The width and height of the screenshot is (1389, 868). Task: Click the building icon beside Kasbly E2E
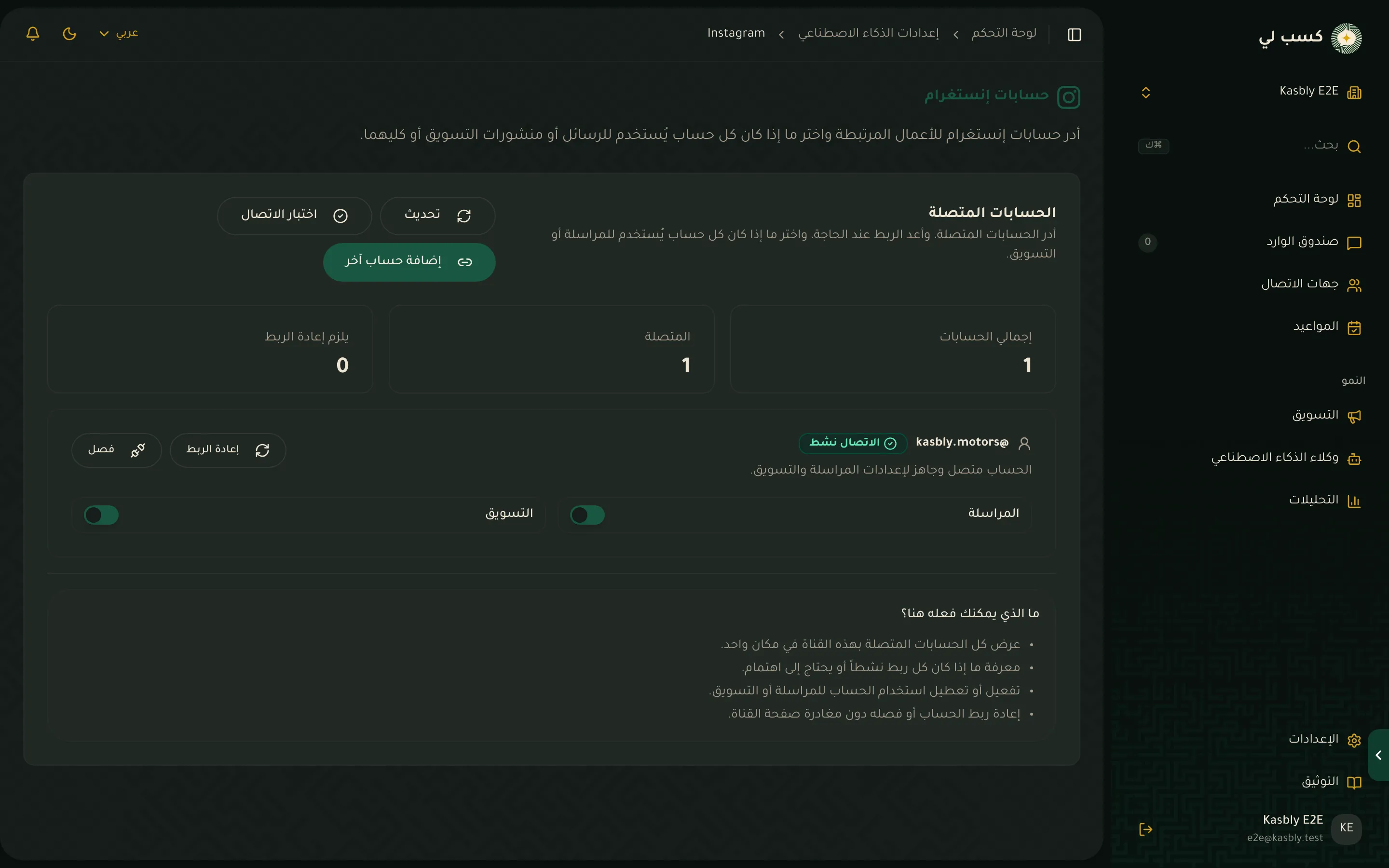[x=1354, y=93]
